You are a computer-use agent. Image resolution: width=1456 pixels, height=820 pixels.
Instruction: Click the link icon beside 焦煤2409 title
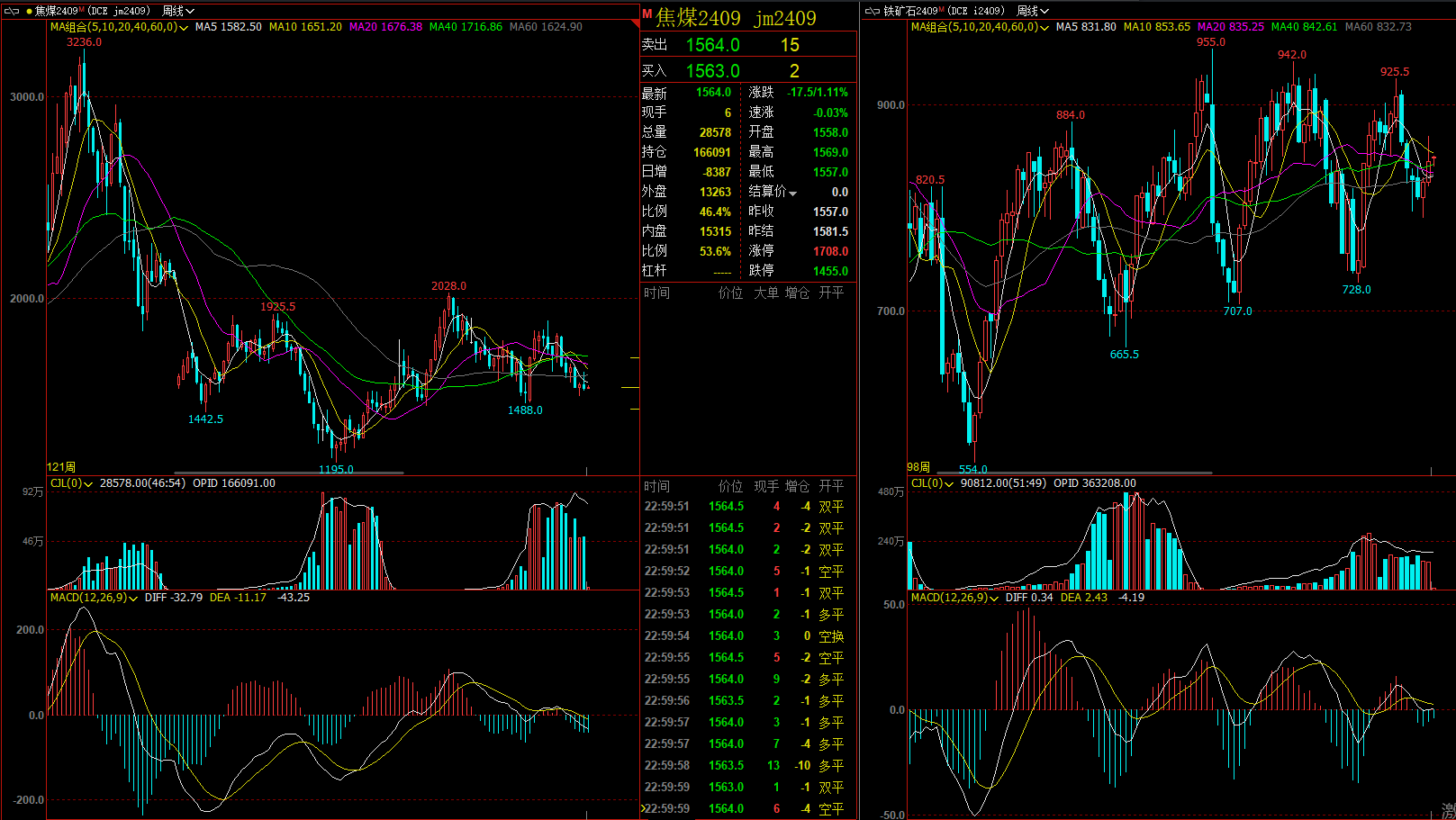(x=12, y=11)
